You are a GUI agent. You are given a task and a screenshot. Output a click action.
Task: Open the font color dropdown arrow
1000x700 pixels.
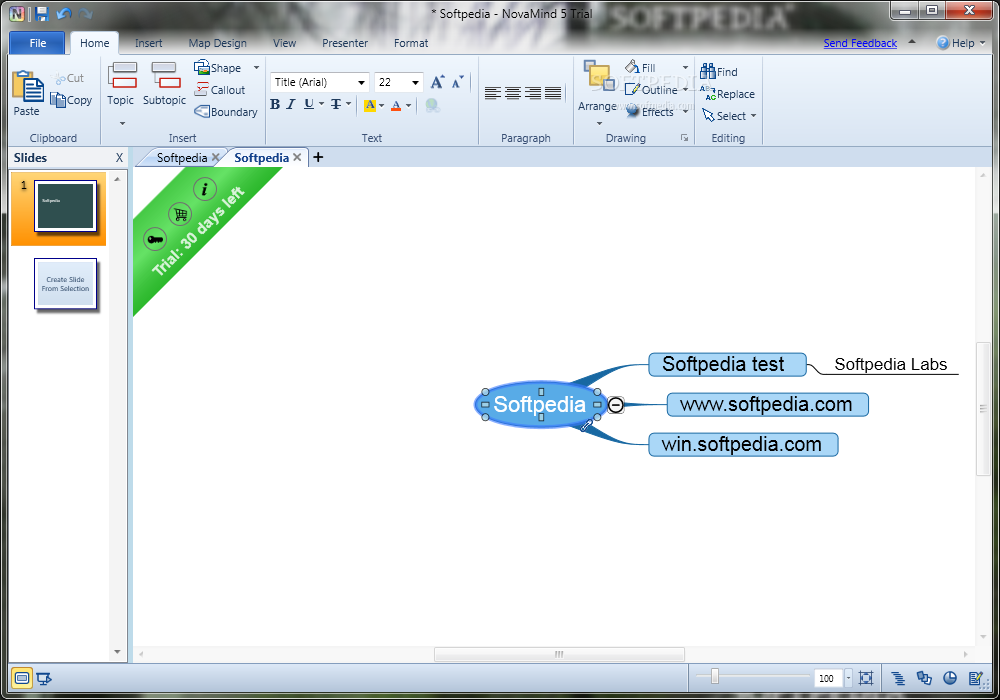(408, 105)
